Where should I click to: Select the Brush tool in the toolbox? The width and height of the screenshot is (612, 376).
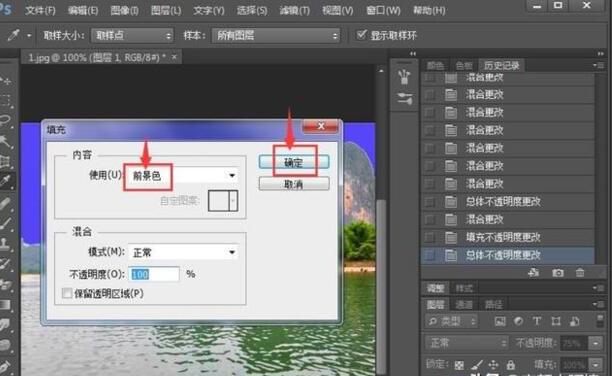(5, 223)
